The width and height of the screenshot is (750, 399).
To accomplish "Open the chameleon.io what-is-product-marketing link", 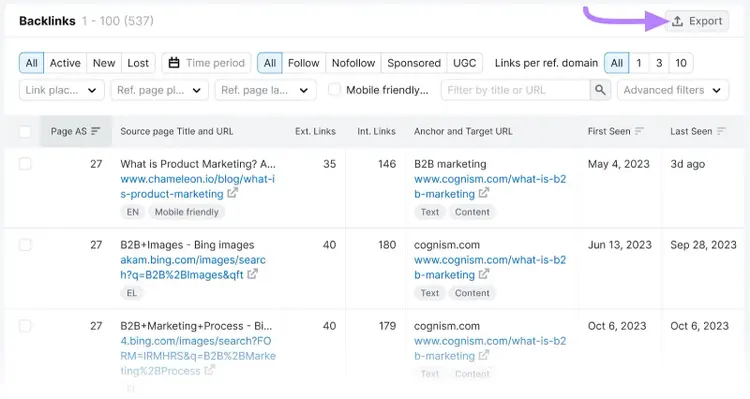I will tap(198, 186).
